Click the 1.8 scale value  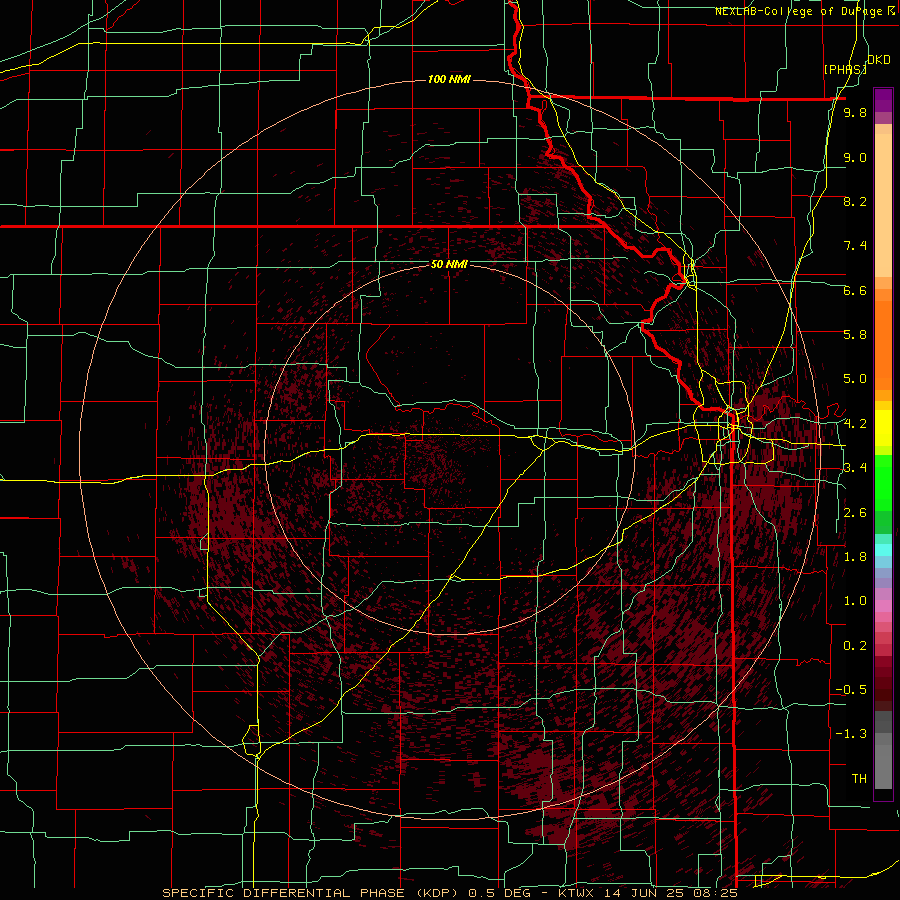(855, 557)
